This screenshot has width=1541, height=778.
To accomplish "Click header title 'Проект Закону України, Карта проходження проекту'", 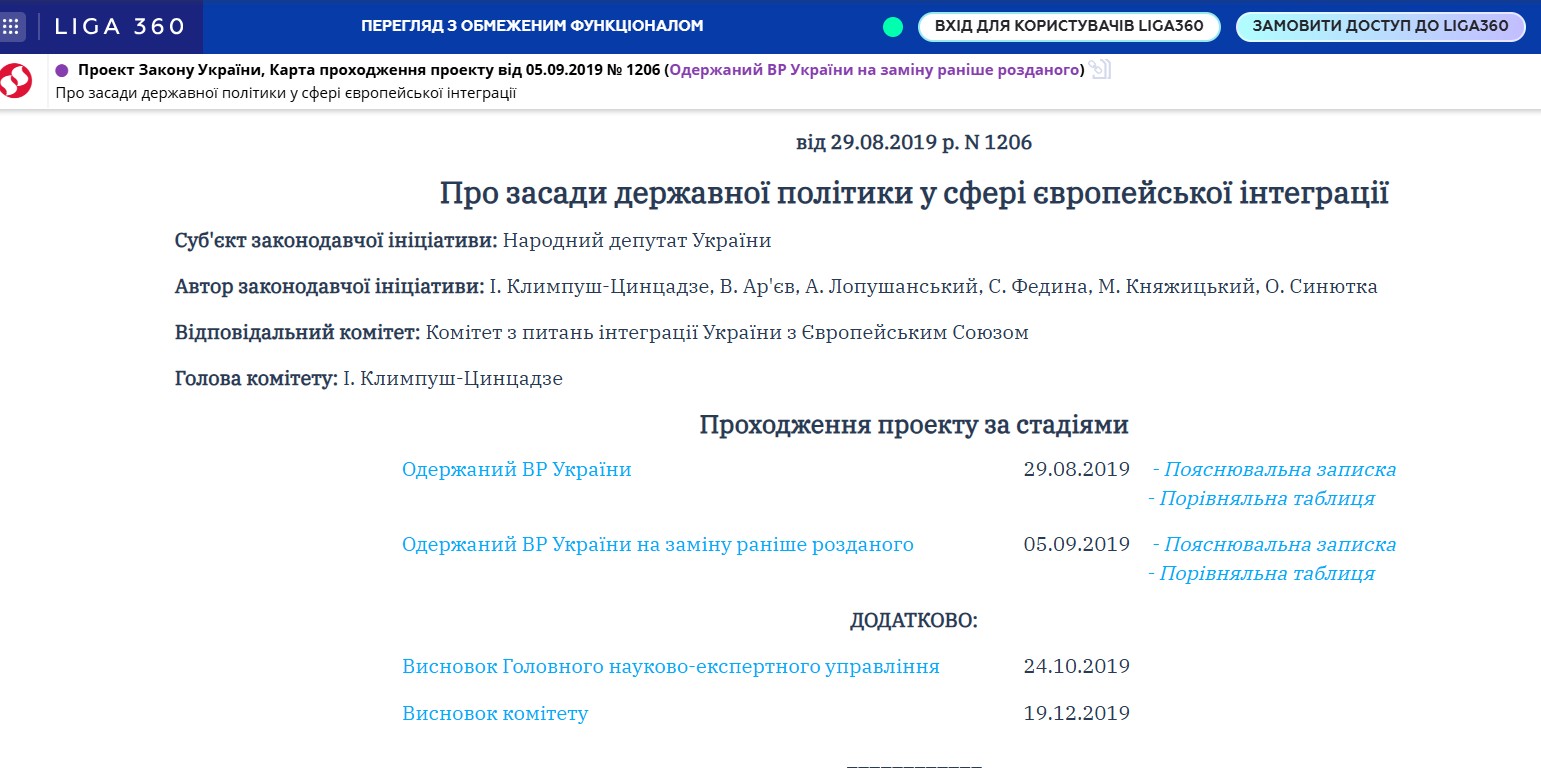I will coord(285,70).
